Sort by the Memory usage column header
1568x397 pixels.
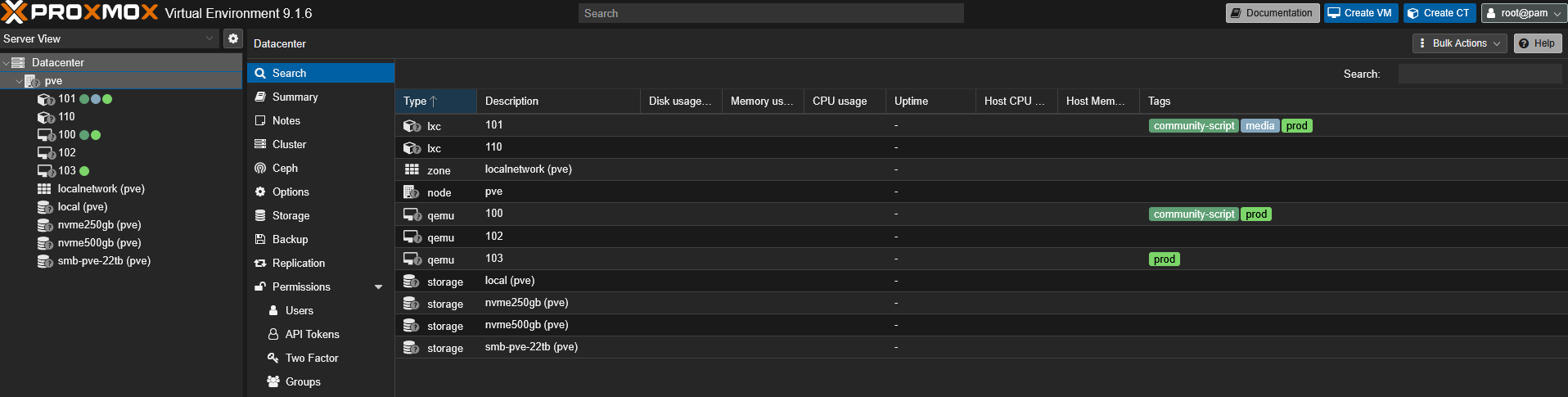(x=763, y=101)
